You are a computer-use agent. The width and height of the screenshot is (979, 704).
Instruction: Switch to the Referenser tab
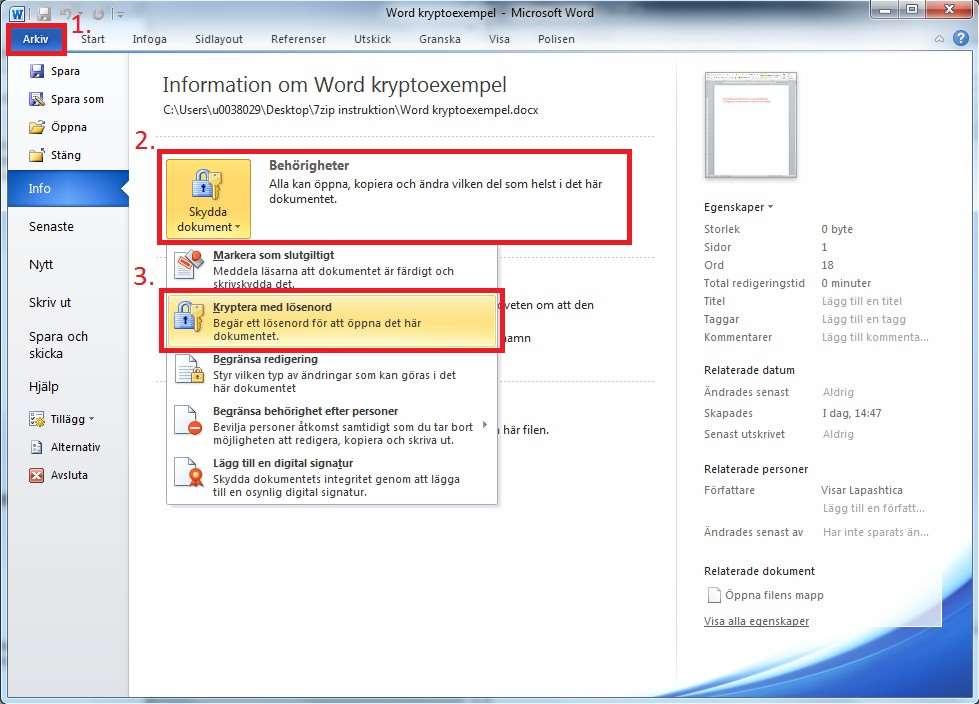[298, 39]
